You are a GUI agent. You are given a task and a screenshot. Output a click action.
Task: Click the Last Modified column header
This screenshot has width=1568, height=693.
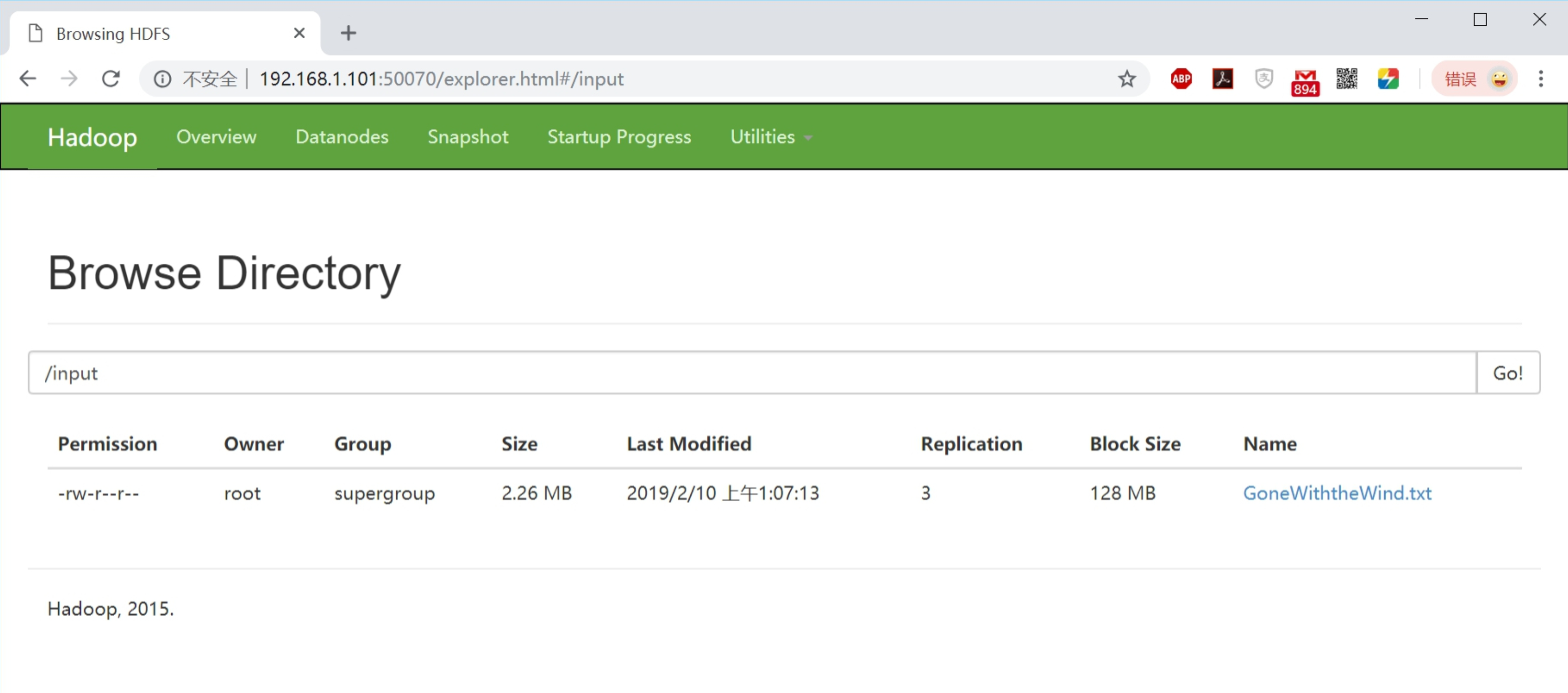tap(689, 443)
